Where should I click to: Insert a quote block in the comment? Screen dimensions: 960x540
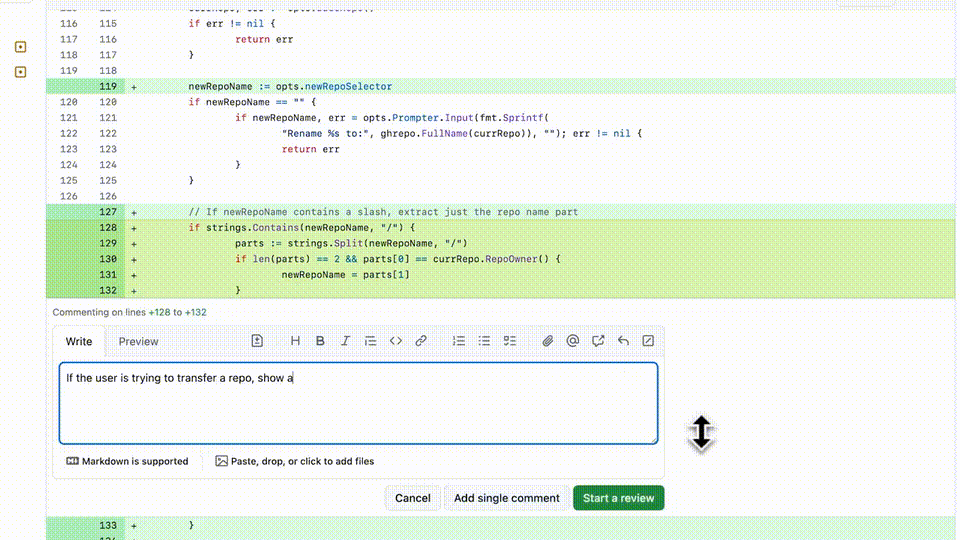(x=370, y=341)
